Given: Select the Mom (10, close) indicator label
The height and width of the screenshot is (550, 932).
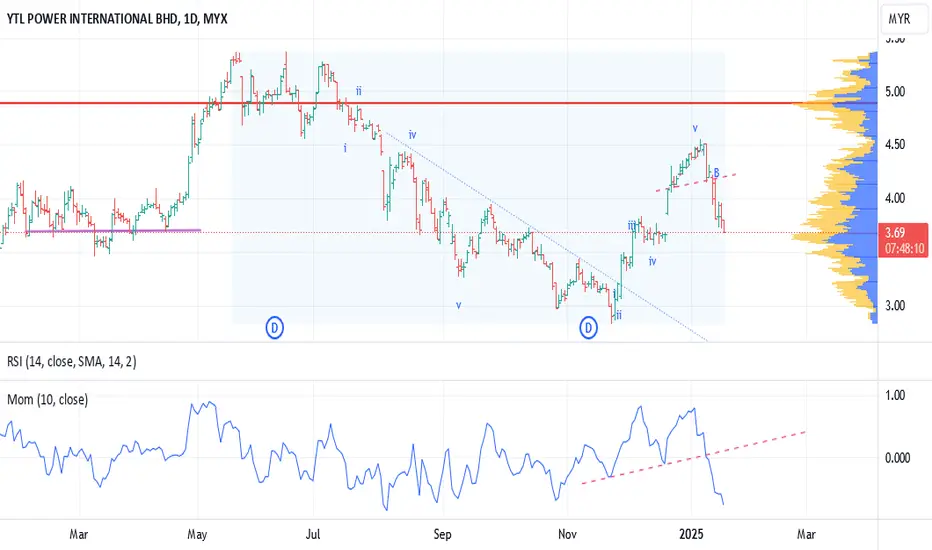Looking at the screenshot, I should coord(48,400).
